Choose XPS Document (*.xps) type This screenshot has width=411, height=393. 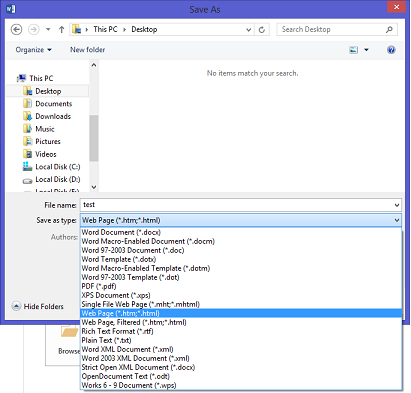coord(241,295)
